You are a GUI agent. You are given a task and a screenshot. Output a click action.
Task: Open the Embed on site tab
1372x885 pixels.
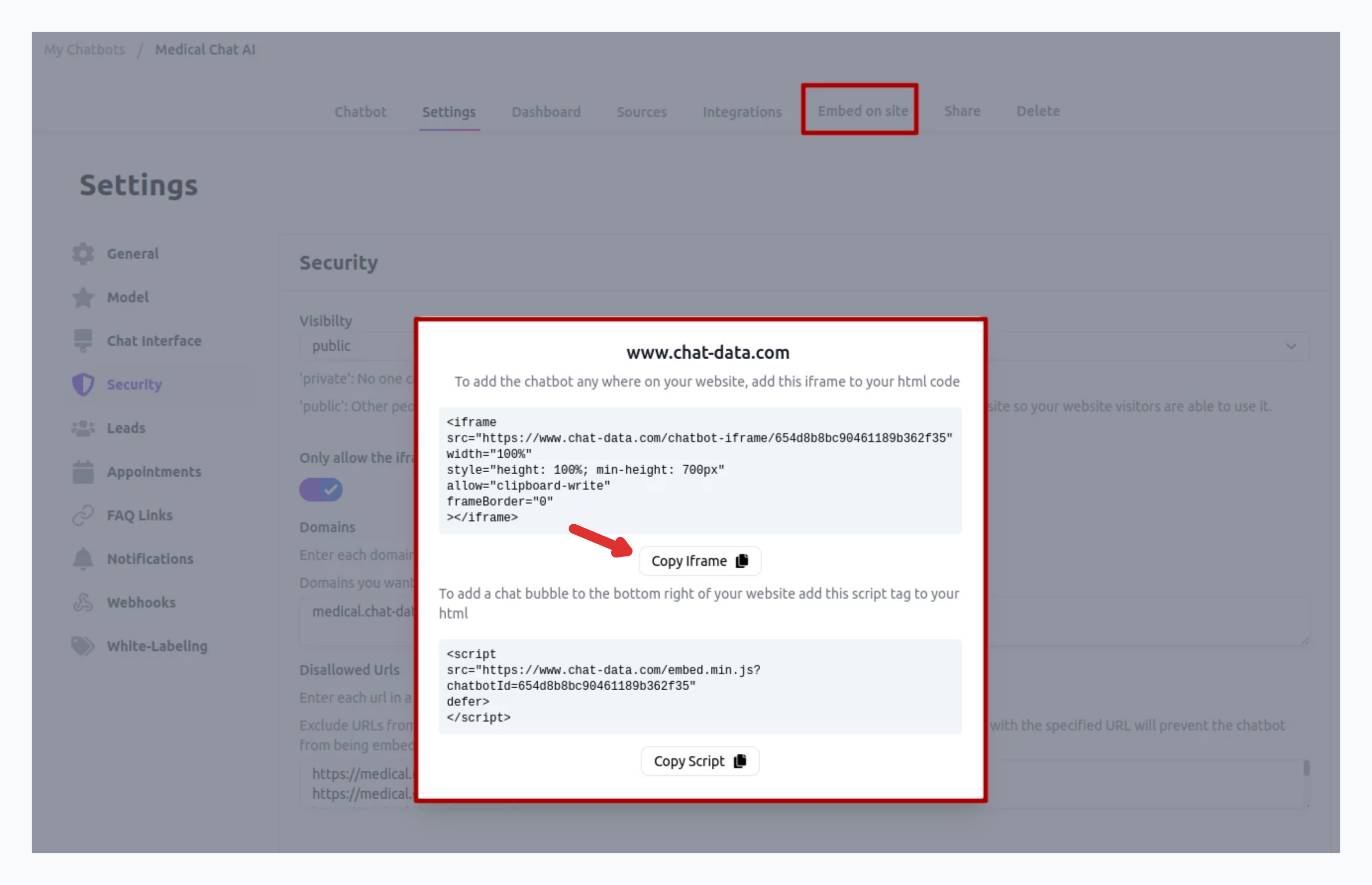[863, 111]
